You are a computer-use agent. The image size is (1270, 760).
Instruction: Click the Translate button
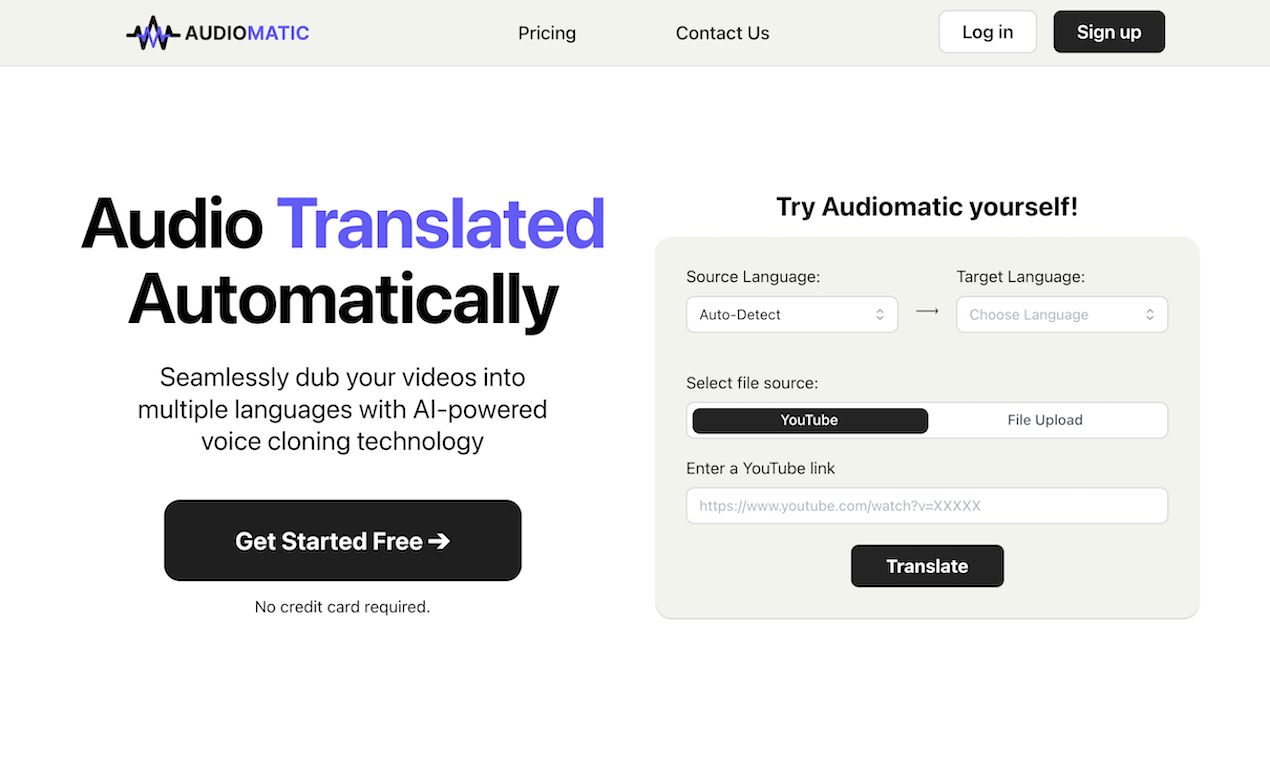[x=926, y=566]
